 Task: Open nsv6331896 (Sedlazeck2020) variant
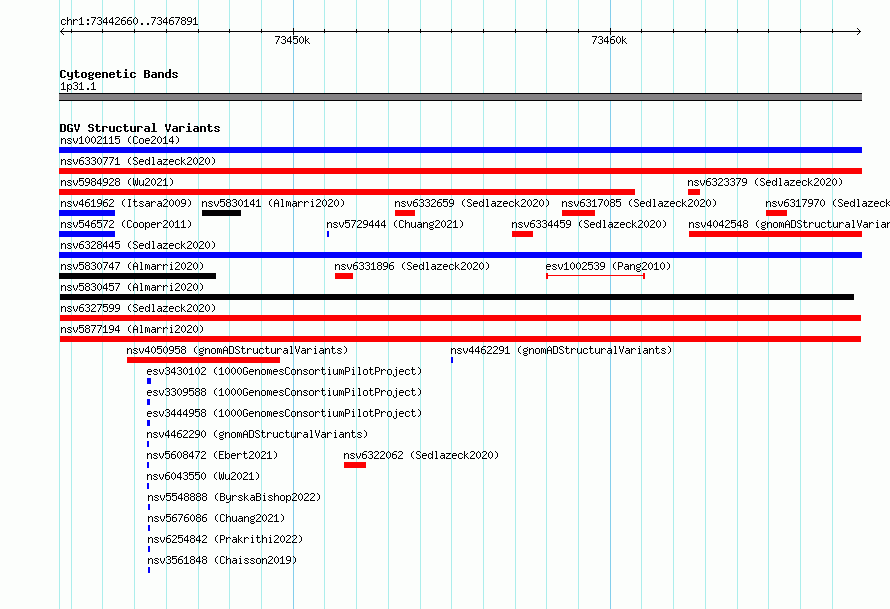(412, 266)
